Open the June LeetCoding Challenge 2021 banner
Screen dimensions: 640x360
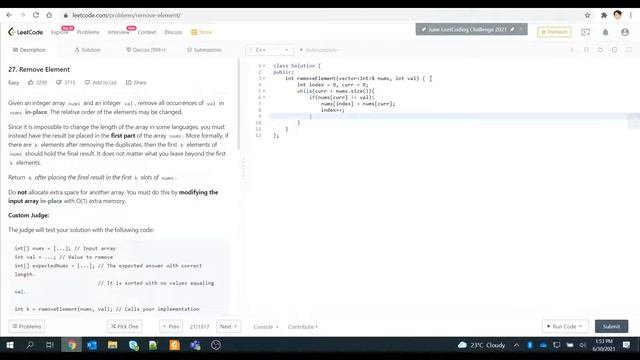(471, 29)
